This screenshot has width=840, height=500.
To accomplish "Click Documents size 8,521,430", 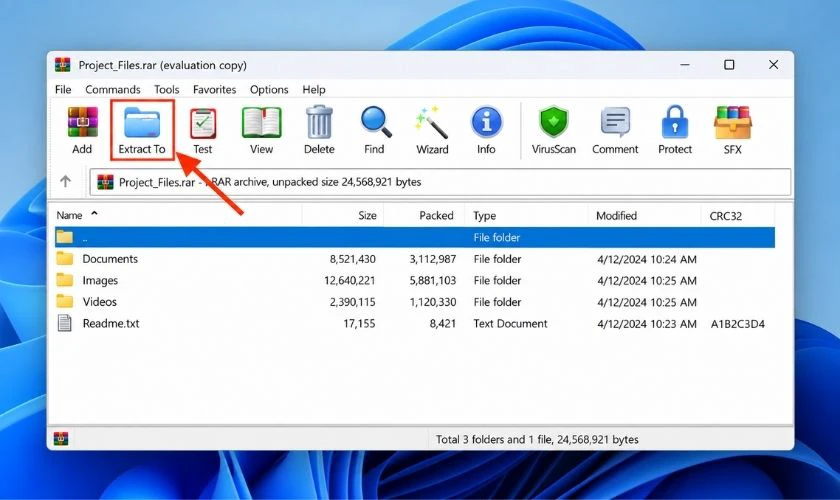I will [352, 259].
